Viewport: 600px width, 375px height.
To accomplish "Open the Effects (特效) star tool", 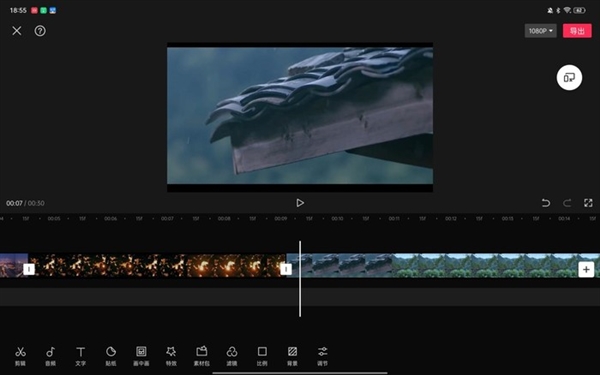I will point(171,356).
